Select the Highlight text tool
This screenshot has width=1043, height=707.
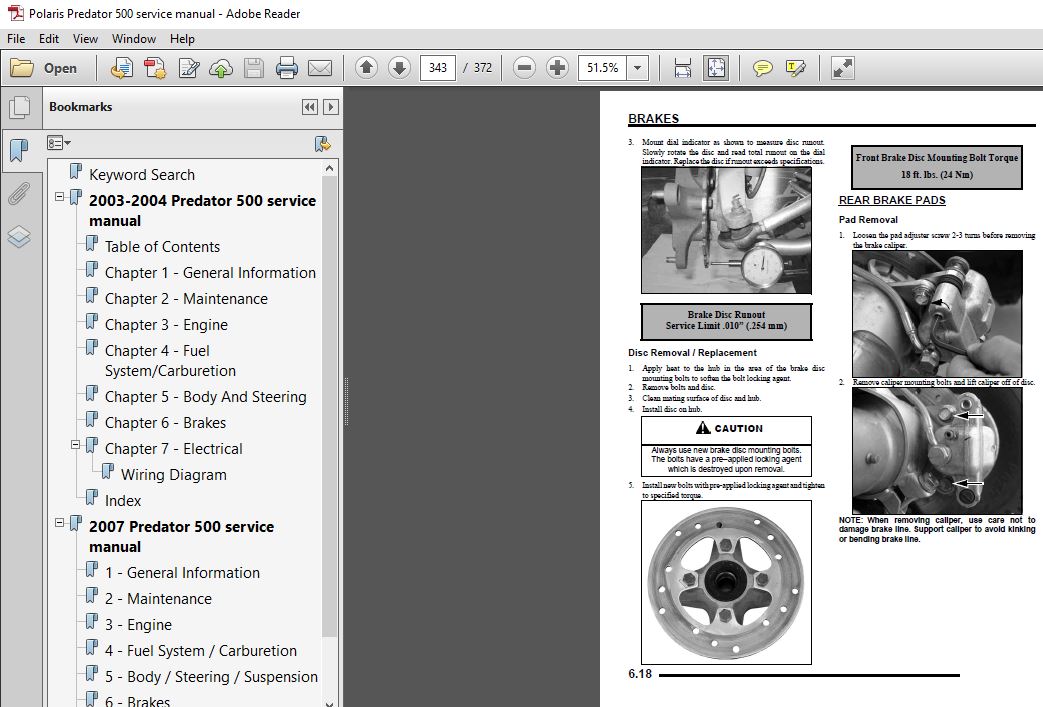pyautogui.click(x=796, y=68)
